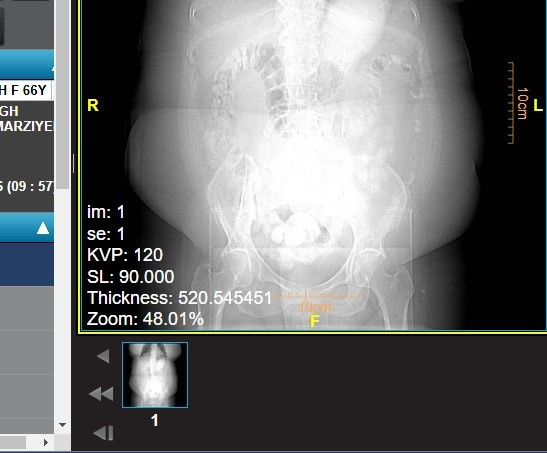Viewport: 547px width, 453px height.
Task: Click the KVP: 120 overlay label
Action: click(125, 255)
